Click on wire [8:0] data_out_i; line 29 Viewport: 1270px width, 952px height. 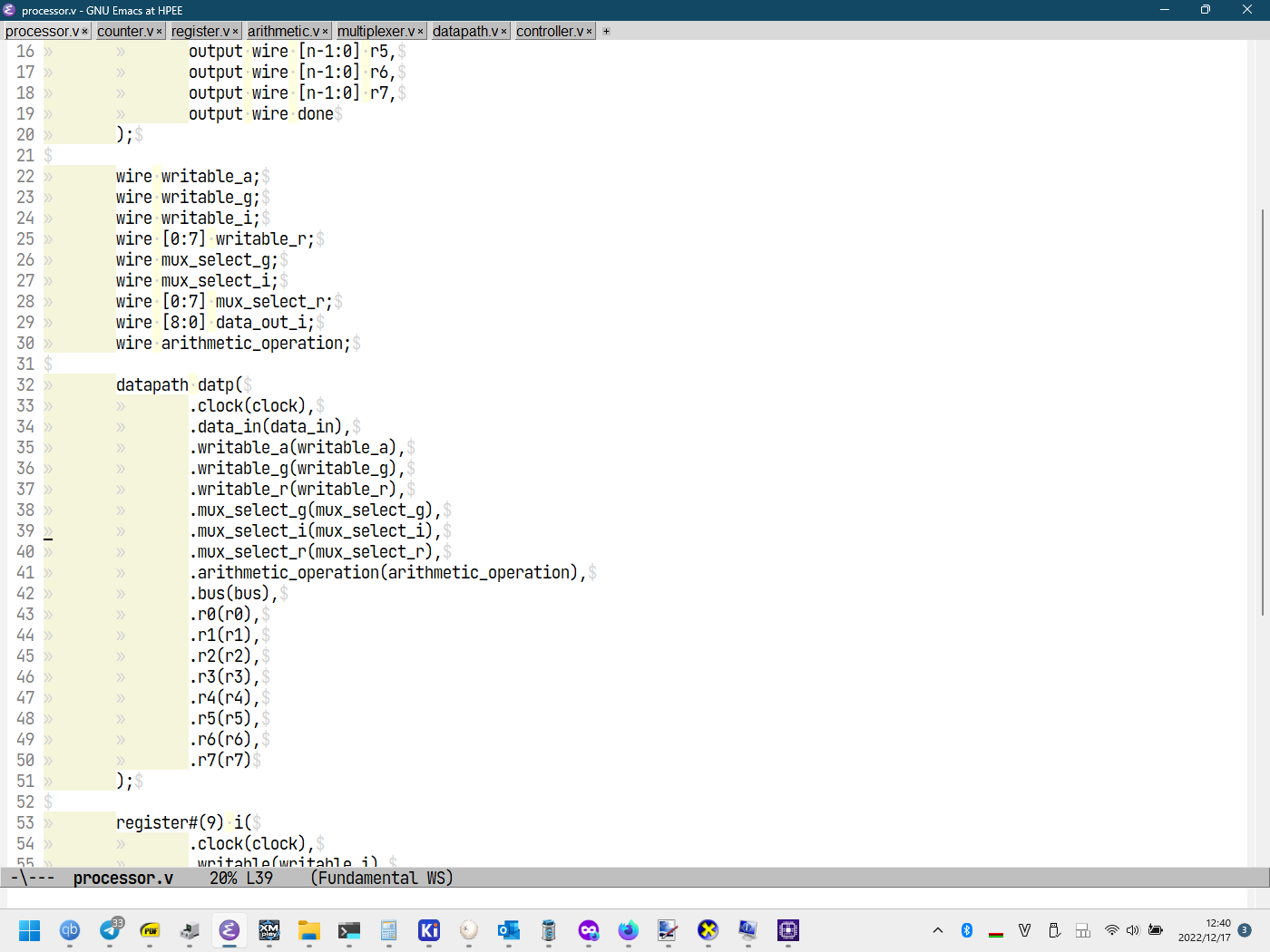[216, 323]
